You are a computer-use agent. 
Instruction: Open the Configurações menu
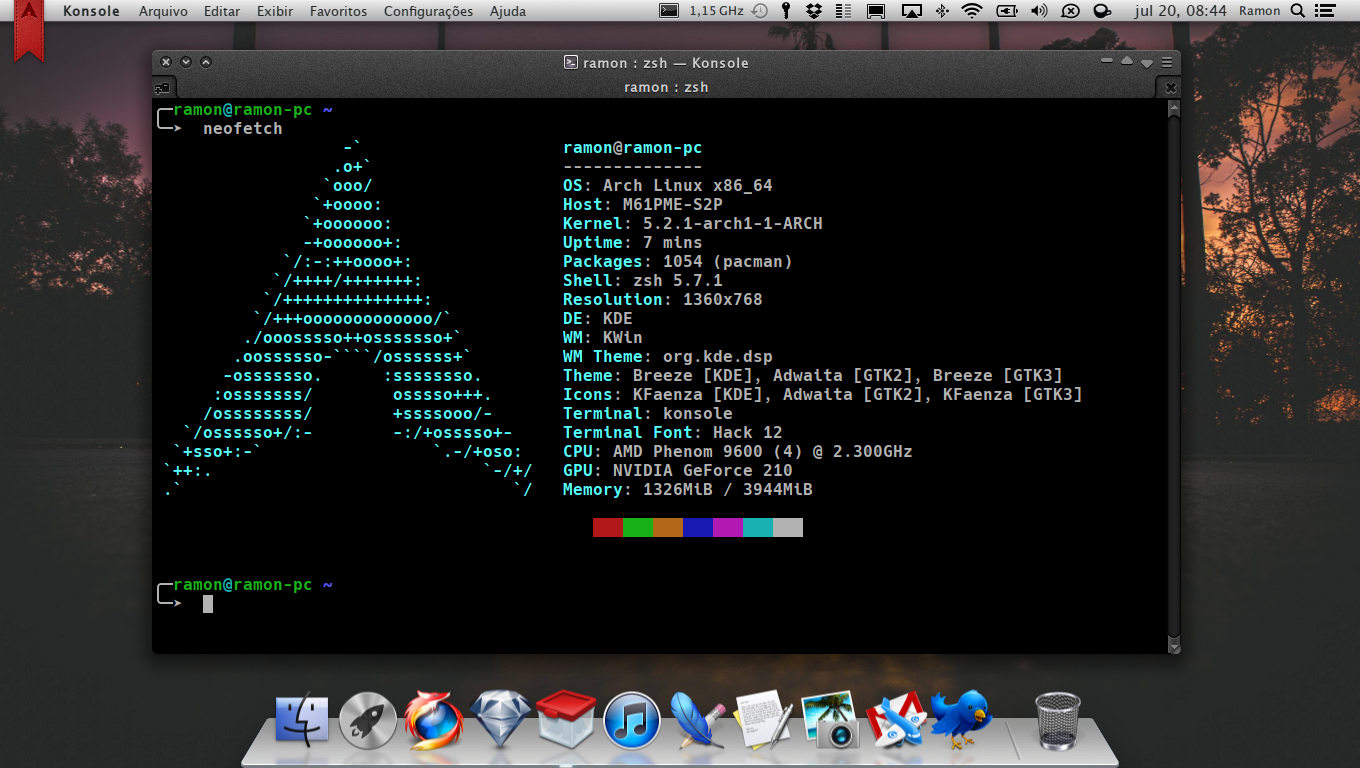(x=428, y=11)
